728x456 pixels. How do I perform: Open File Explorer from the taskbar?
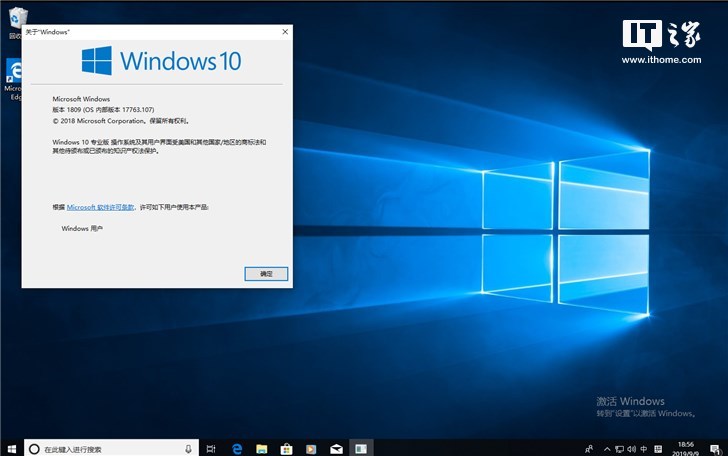262,449
